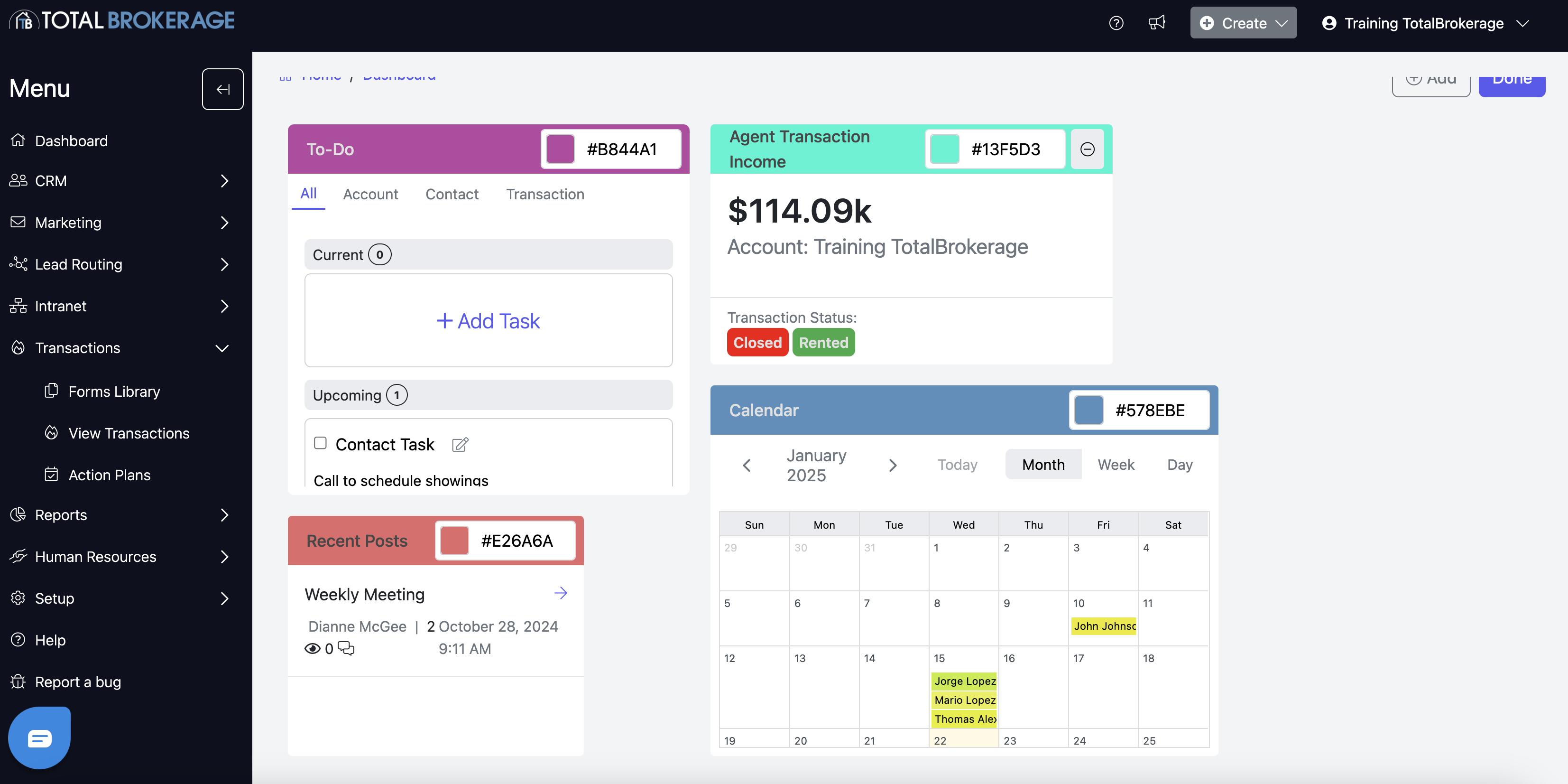The width and height of the screenshot is (1568, 784).
Task: Select the Account tab in To-Do
Action: pyautogui.click(x=370, y=194)
